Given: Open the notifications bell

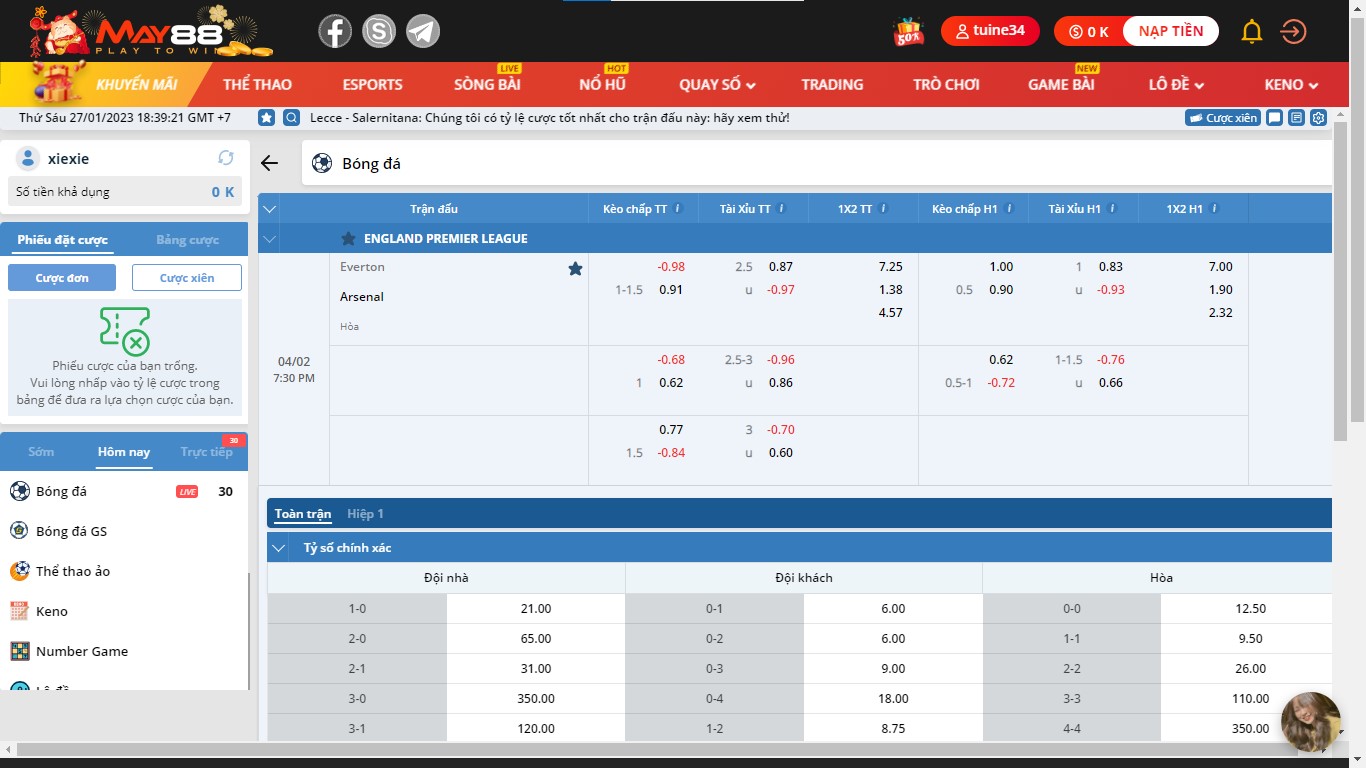Looking at the screenshot, I should [1251, 31].
